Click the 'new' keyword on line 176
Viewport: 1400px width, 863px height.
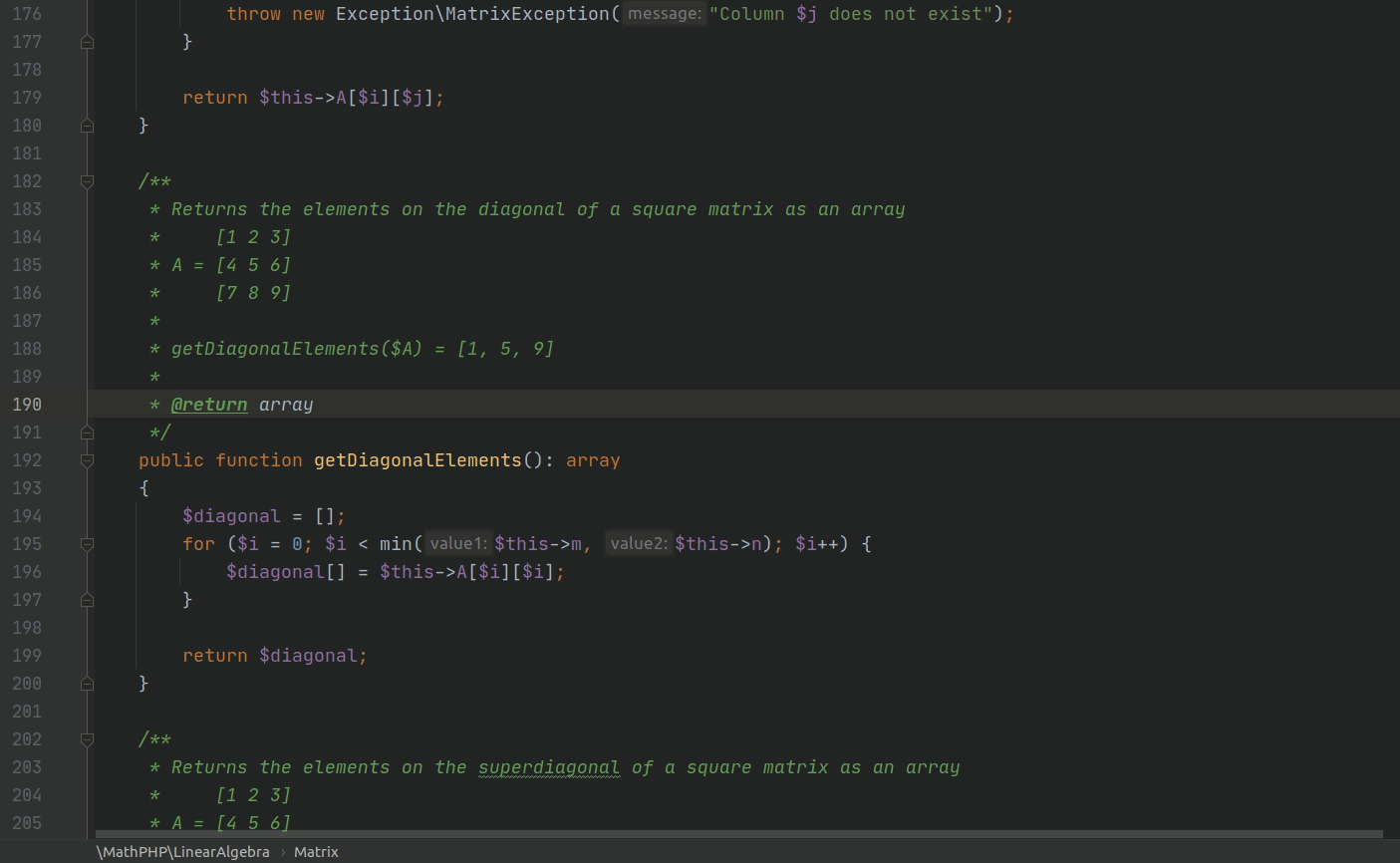coord(308,14)
